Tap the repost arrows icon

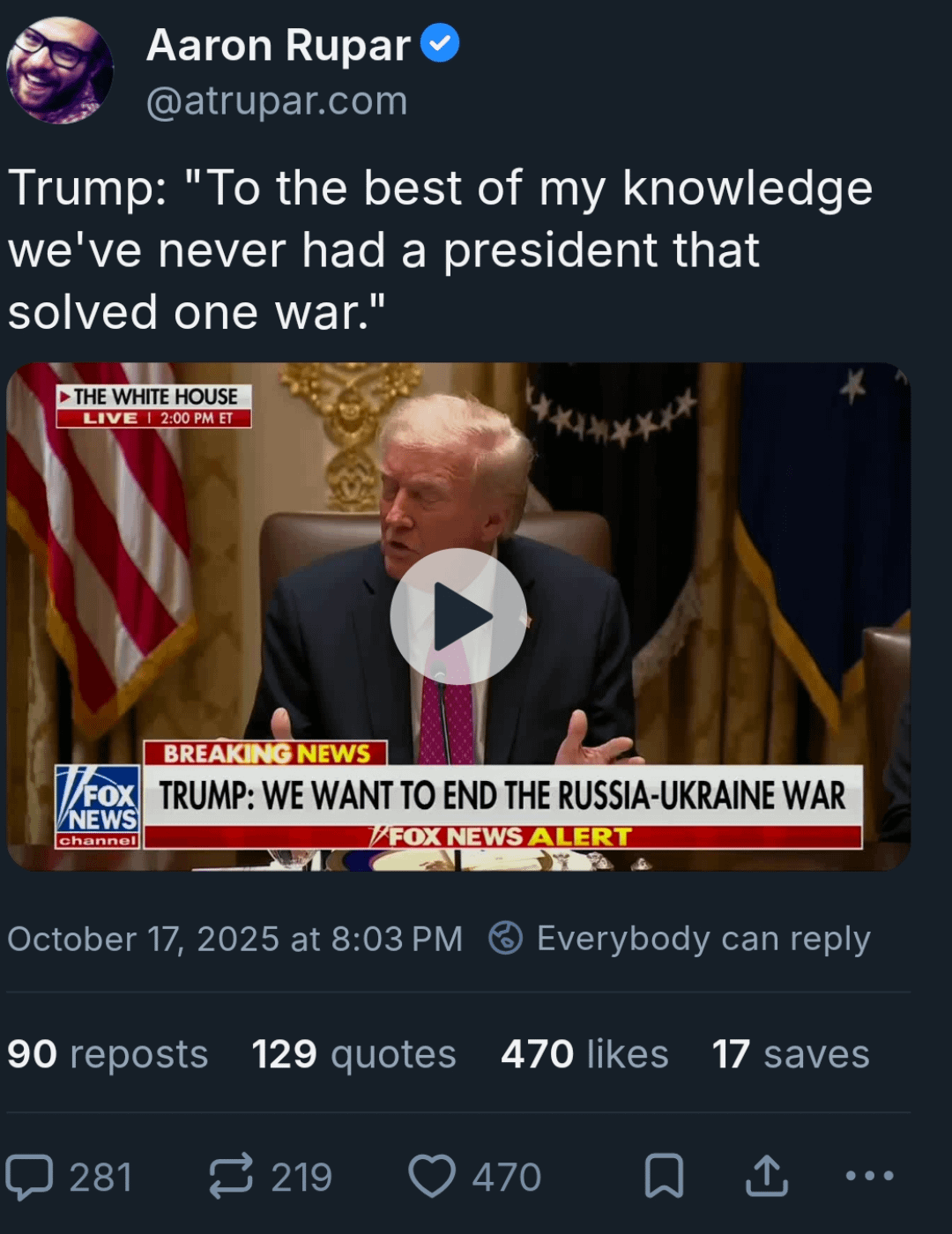coord(231,1177)
